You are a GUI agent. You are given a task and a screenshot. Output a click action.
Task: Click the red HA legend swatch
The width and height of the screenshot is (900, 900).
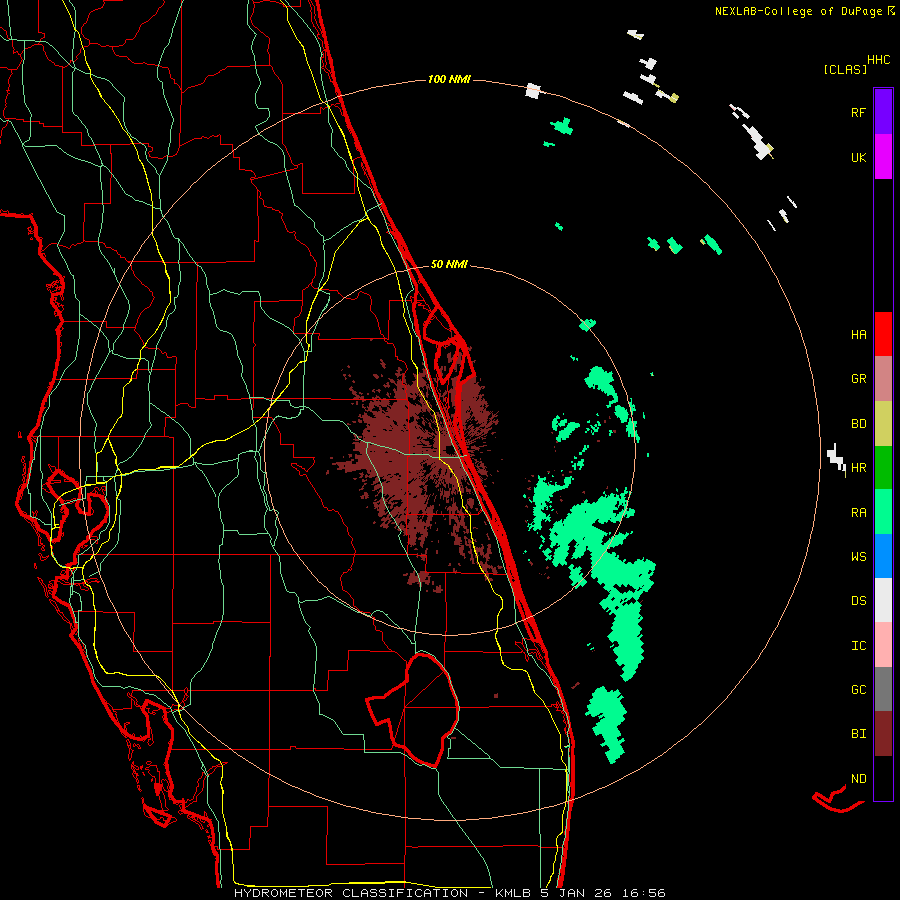pos(883,334)
